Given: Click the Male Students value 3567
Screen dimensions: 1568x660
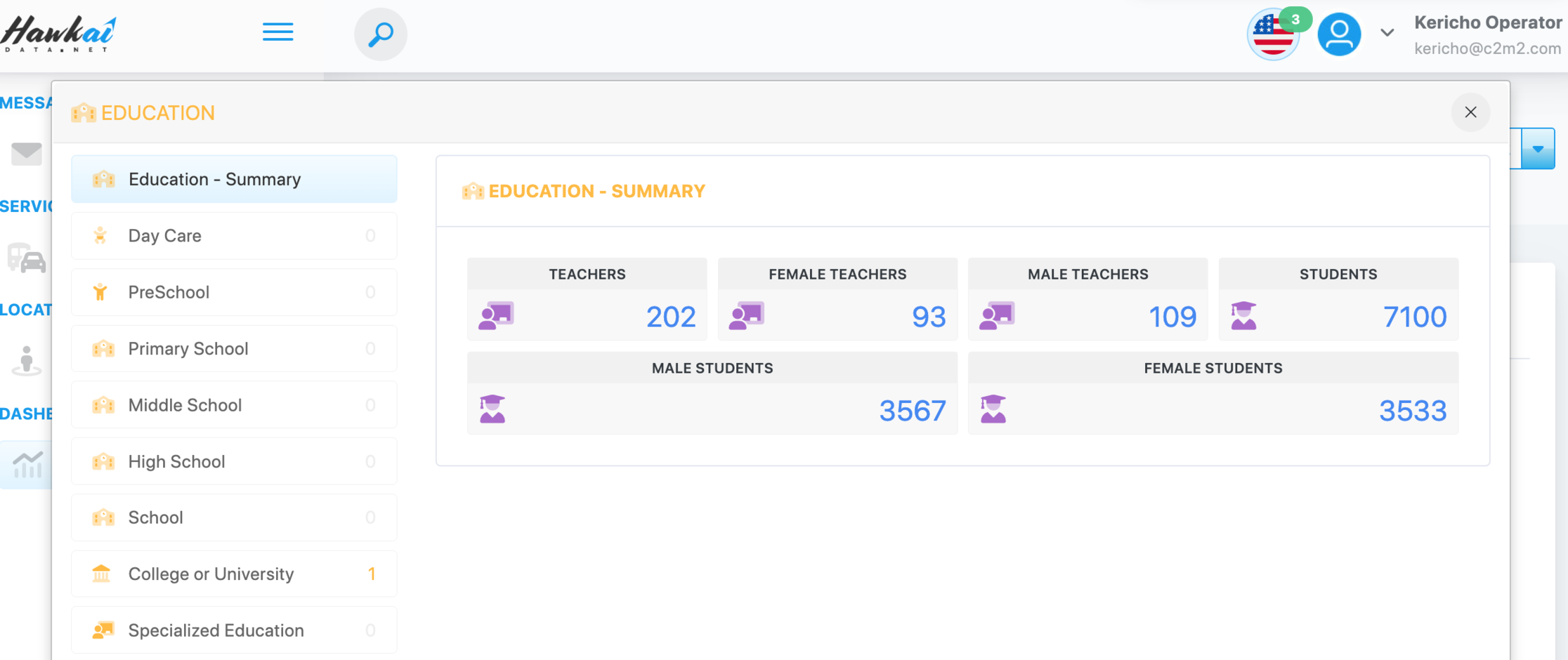Looking at the screenshot, I should tap(913, 411).
